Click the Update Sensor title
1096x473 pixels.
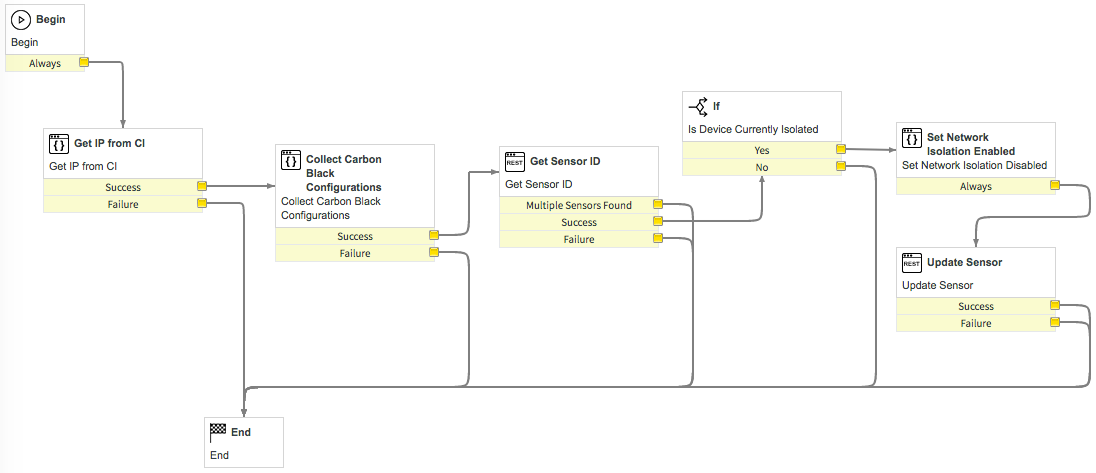(965, 263)
